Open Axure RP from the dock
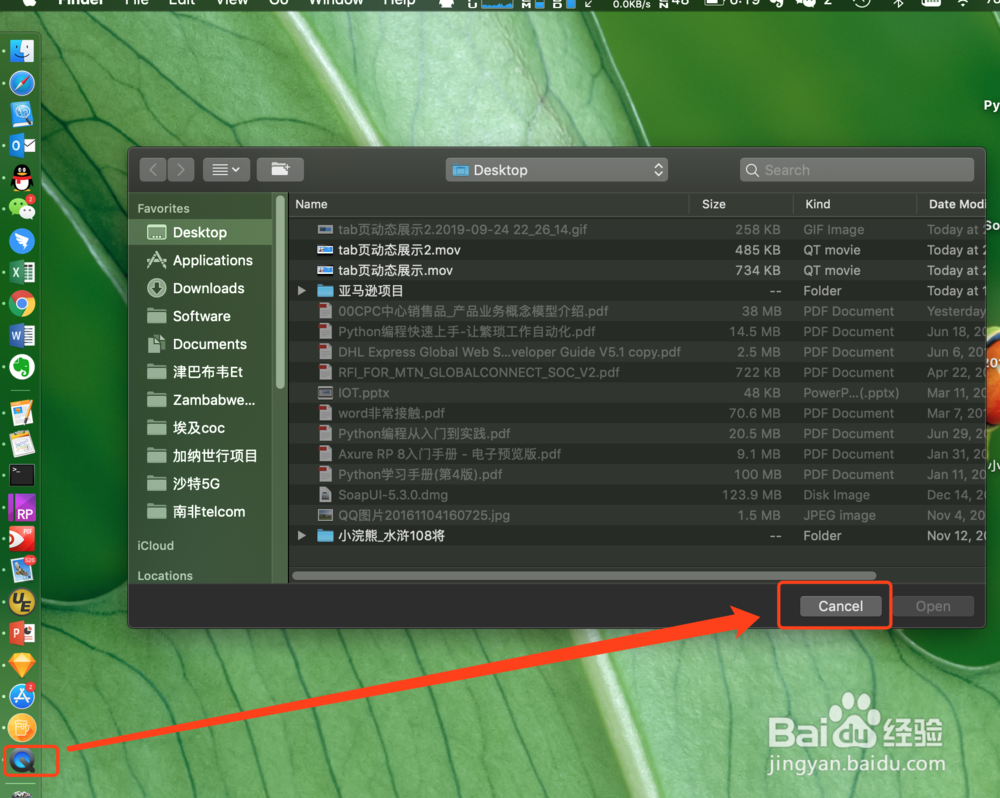 pyautogui.click(x=22, y=507)
